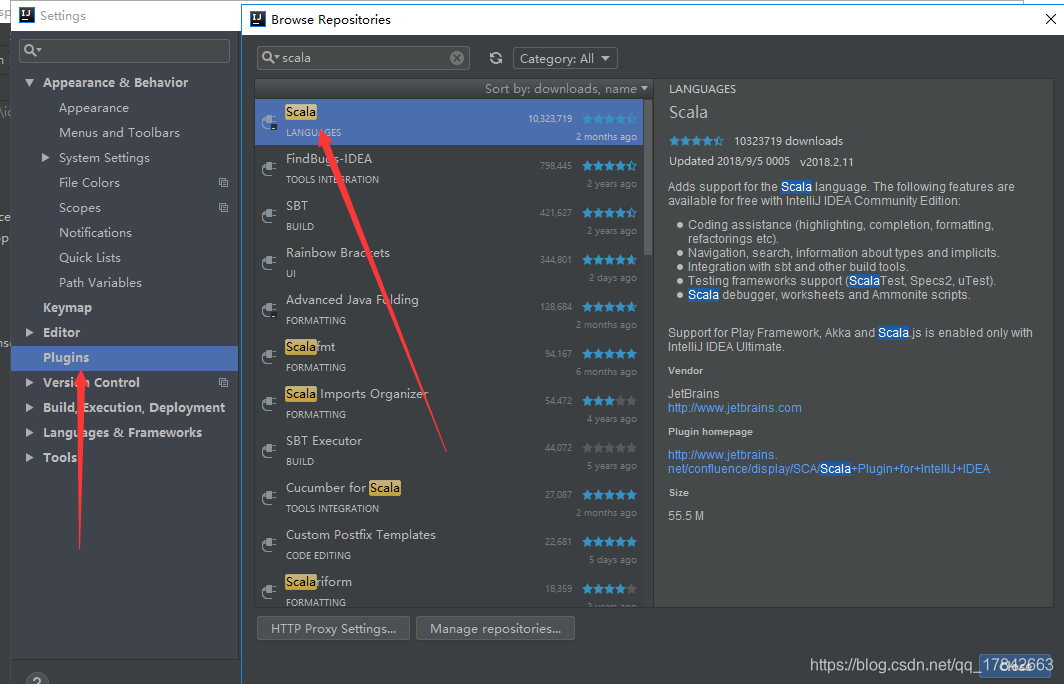Select the Cucumber for Scala row
Image resolution: width=1064 pixels, height=684 pixels.
pyautogui.click(x=449, y=497)
